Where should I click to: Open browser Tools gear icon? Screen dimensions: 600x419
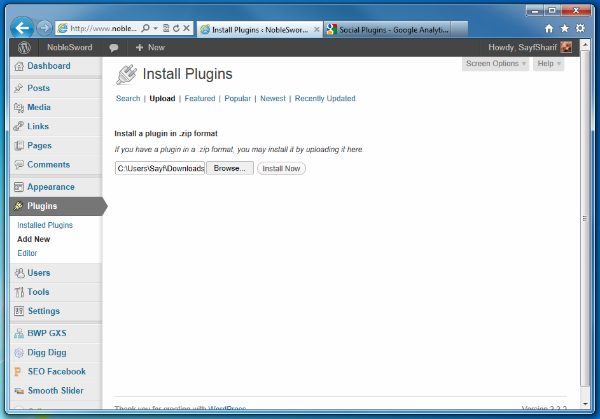coord(580,28)
